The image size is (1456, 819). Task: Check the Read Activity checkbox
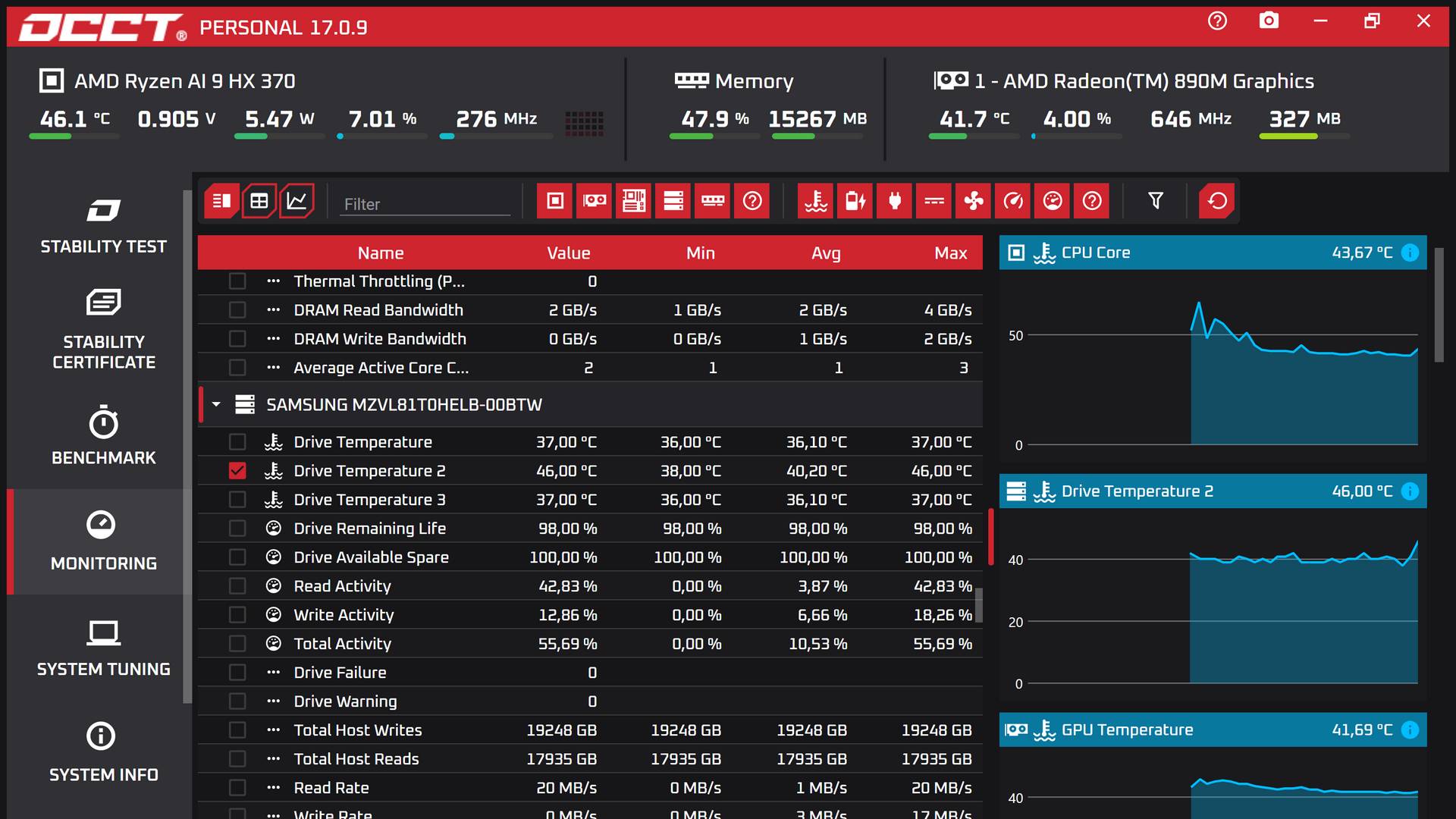click(x=237, y=586)
